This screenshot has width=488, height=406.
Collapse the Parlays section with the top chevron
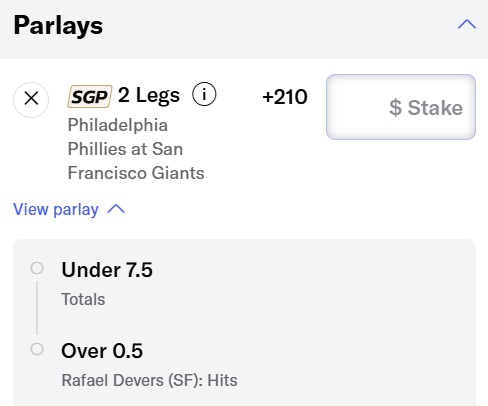click(x=467, y=24)
